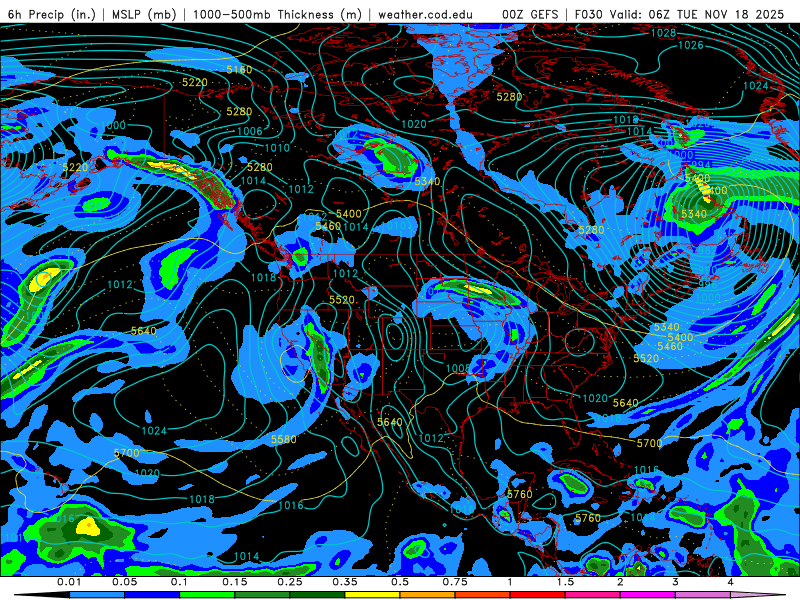The image size is (800, 600).
Task: Click the medium green 0.15 precip swatch
Action: pyautogui.click(x=262, y=595)
